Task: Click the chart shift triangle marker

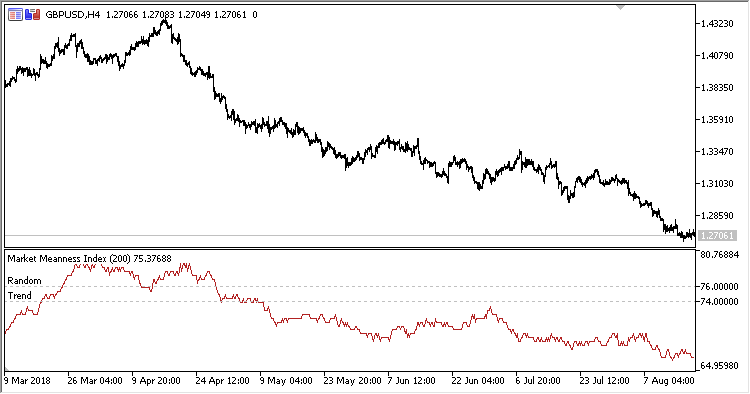Action: pos(620,8)
